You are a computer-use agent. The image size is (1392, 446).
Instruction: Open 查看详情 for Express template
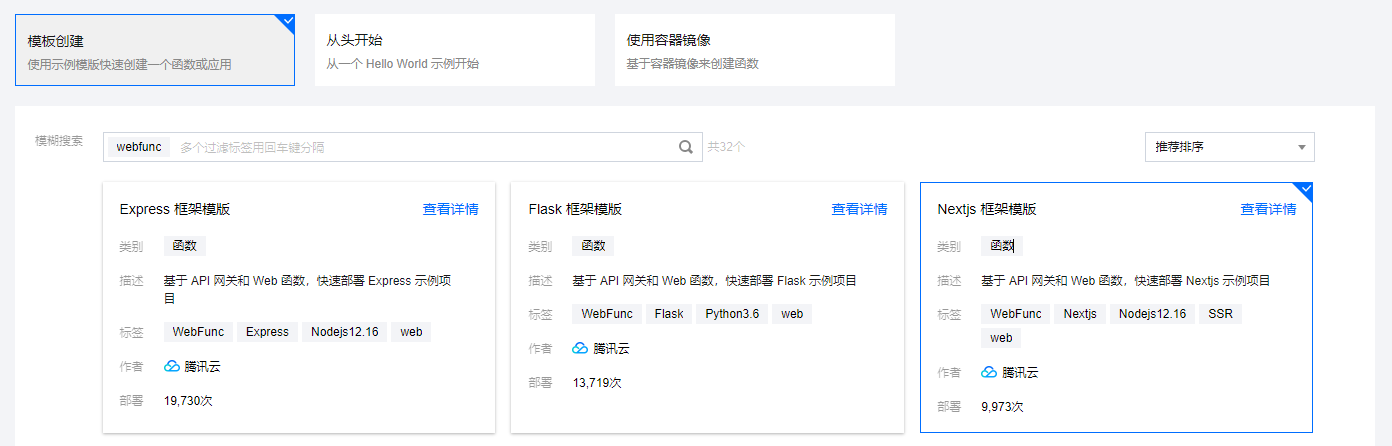click(x=450, y=209)
